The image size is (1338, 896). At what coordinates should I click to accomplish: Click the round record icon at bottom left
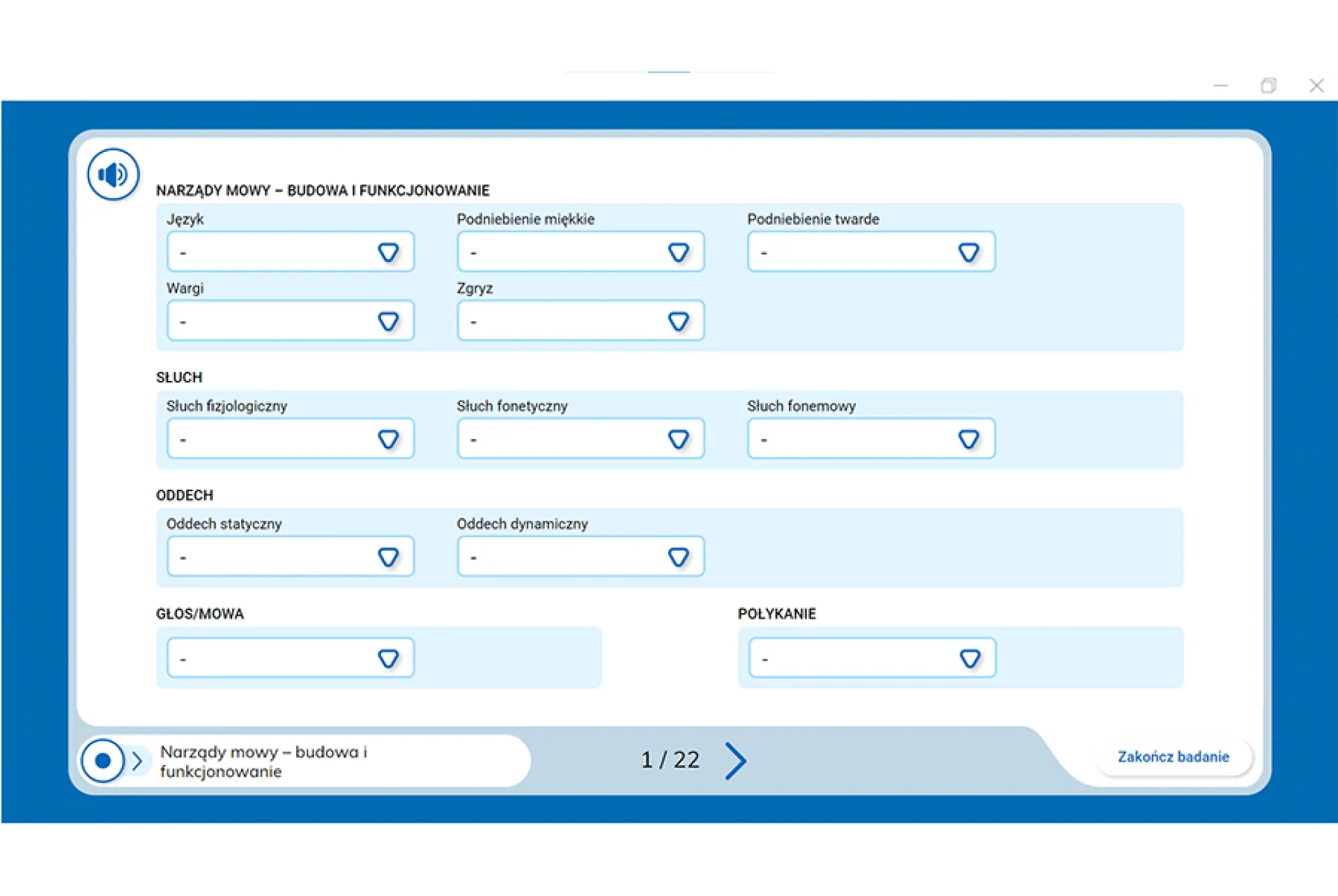tap(102, 761)
